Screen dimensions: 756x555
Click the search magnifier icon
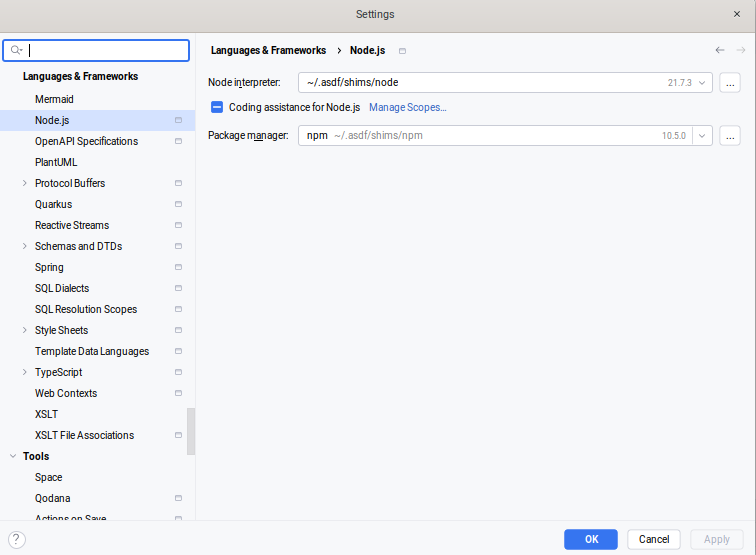tap(17, 50)
